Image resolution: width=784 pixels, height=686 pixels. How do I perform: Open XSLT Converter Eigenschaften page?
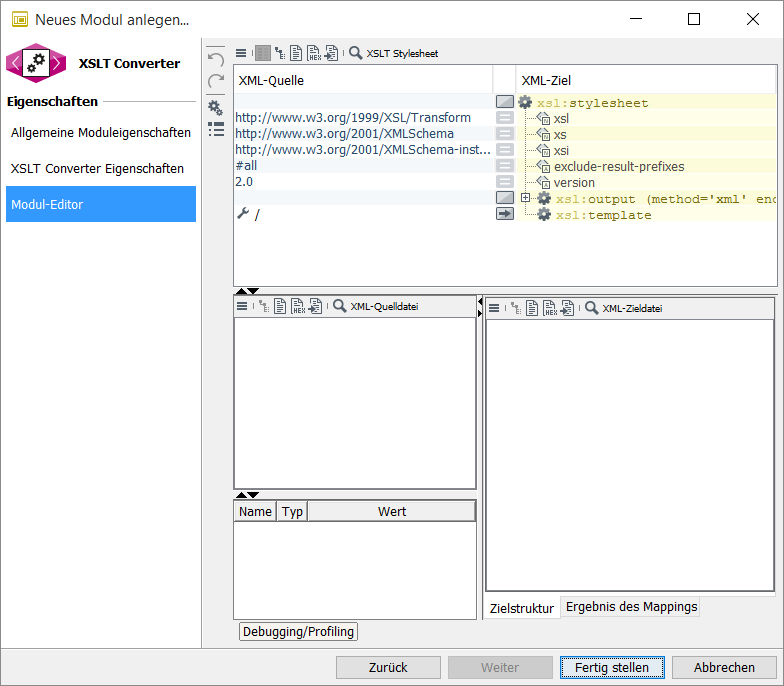[98, 169]
